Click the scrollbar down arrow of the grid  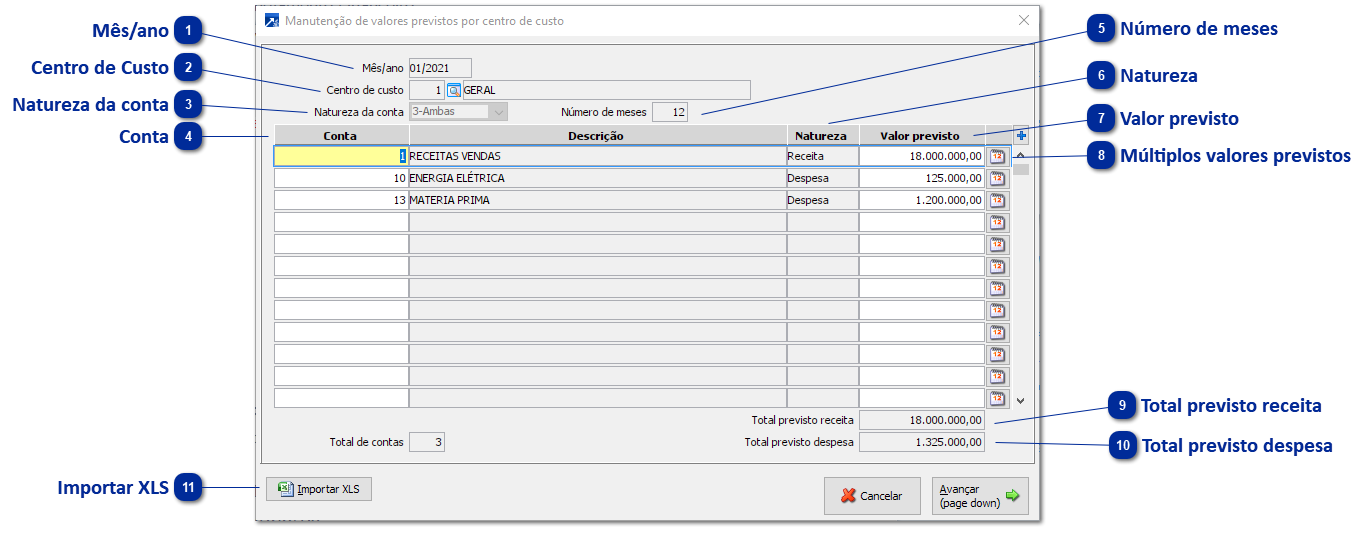[1020, 400]
